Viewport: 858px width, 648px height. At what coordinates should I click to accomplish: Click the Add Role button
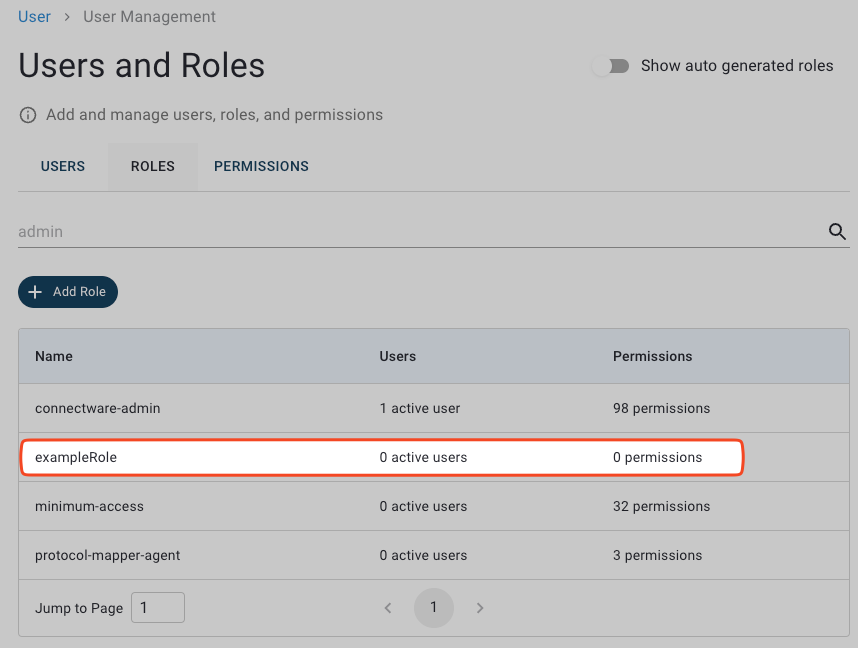(68, 292)
